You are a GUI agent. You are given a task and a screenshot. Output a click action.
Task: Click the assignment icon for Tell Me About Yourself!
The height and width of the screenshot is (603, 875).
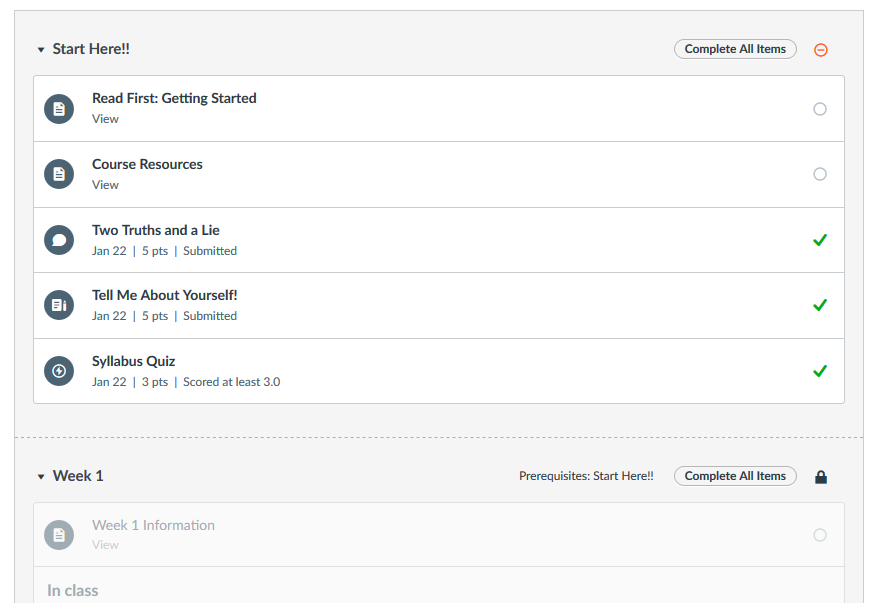(x=59, y=305)
